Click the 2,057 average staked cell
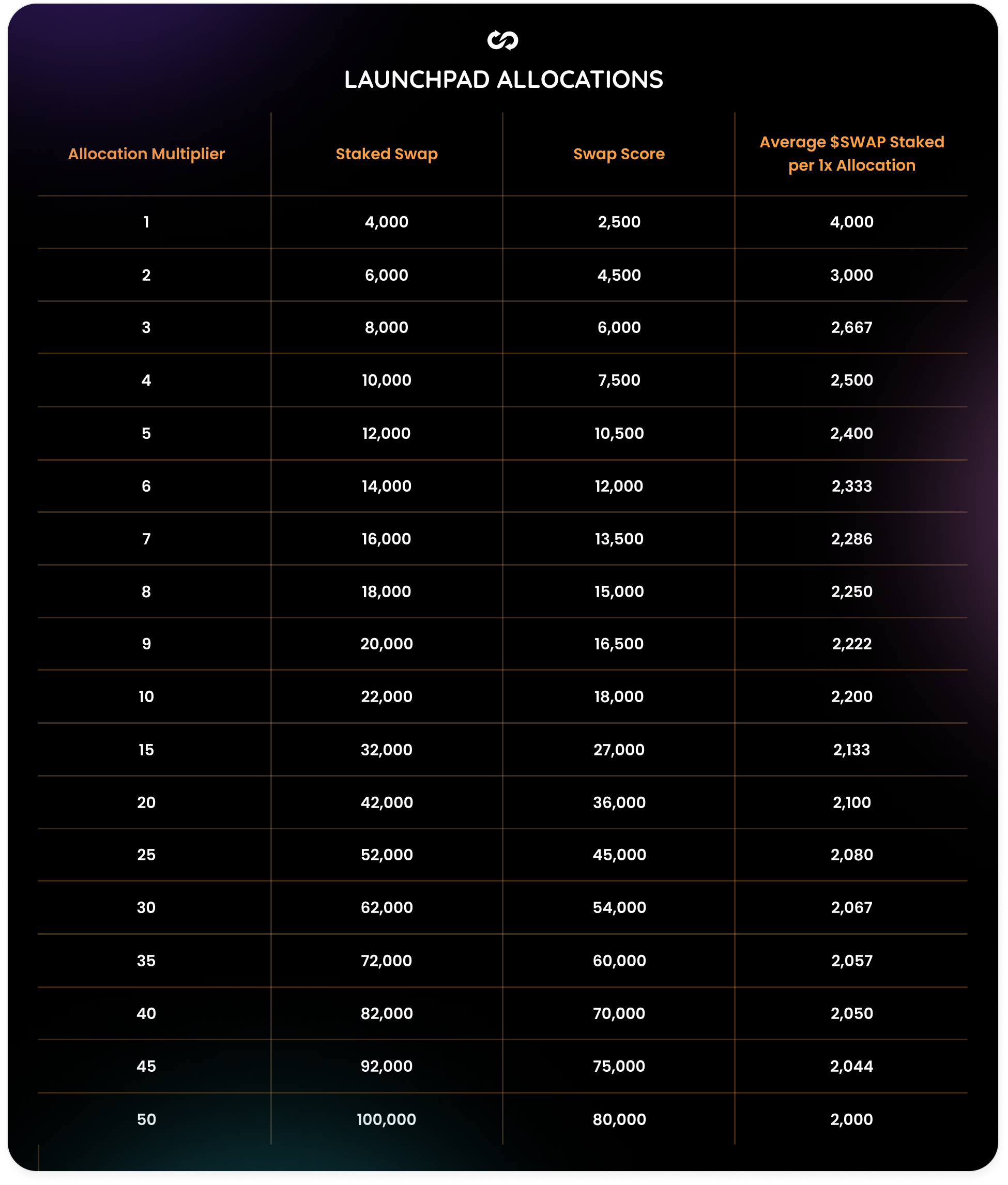 [x=851, y=960]
